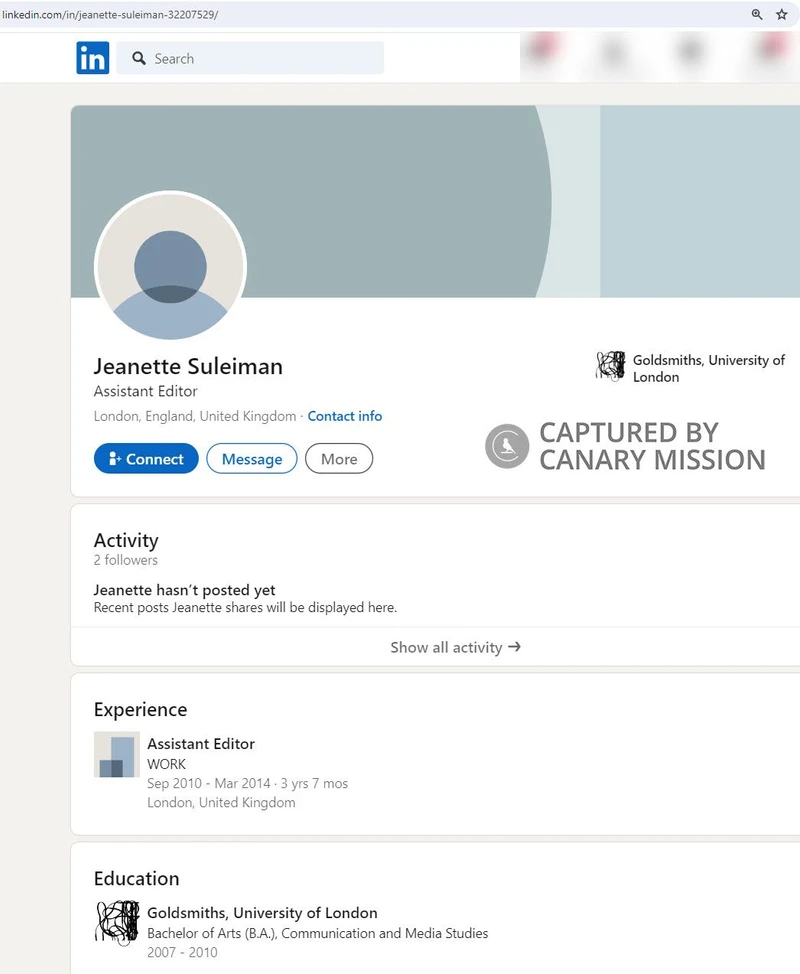Click Goldsmiths logo in Education section
Viewport: 800px width, 974px height.
117,923
